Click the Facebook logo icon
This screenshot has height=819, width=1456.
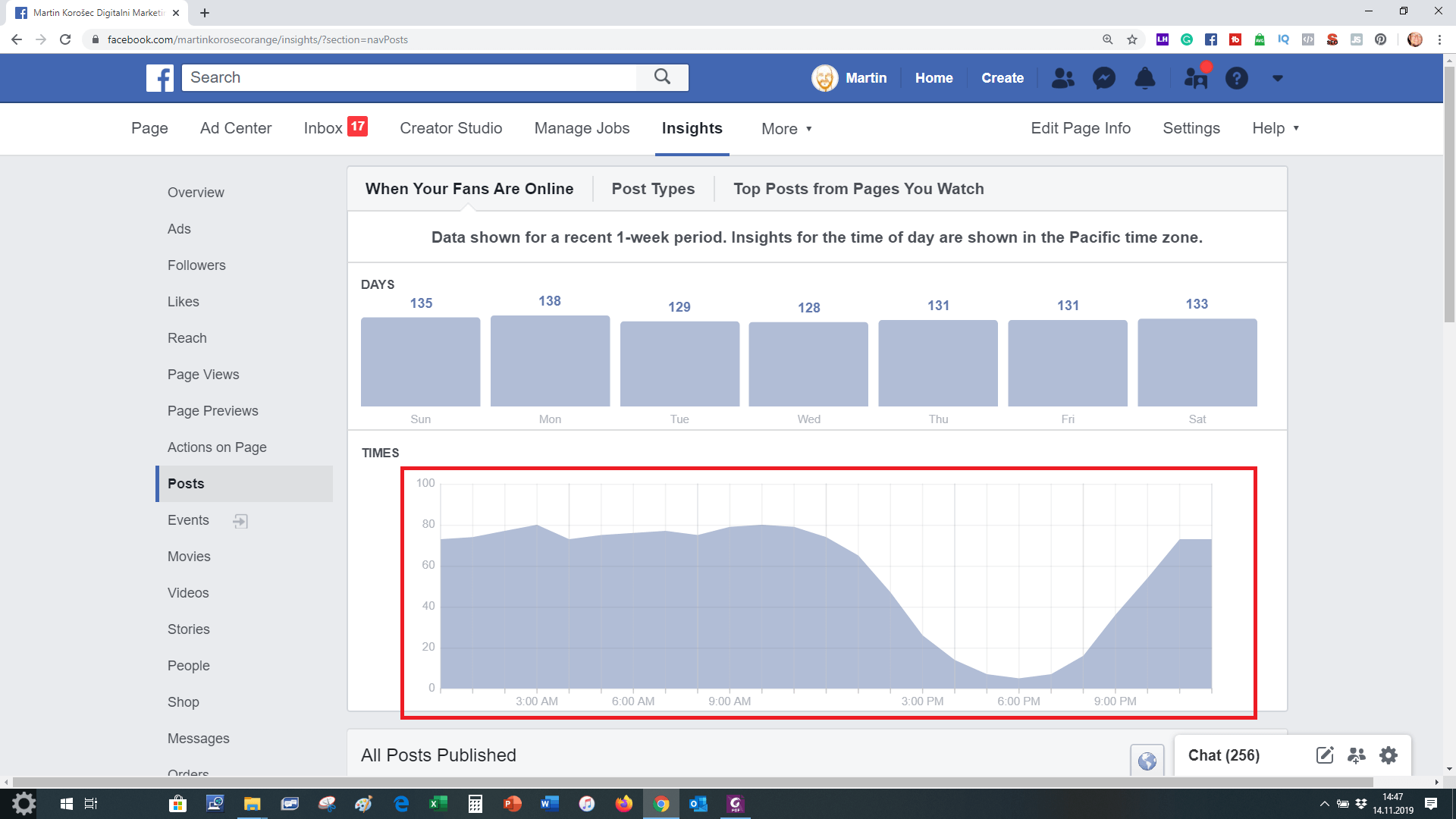click(160, 77)
